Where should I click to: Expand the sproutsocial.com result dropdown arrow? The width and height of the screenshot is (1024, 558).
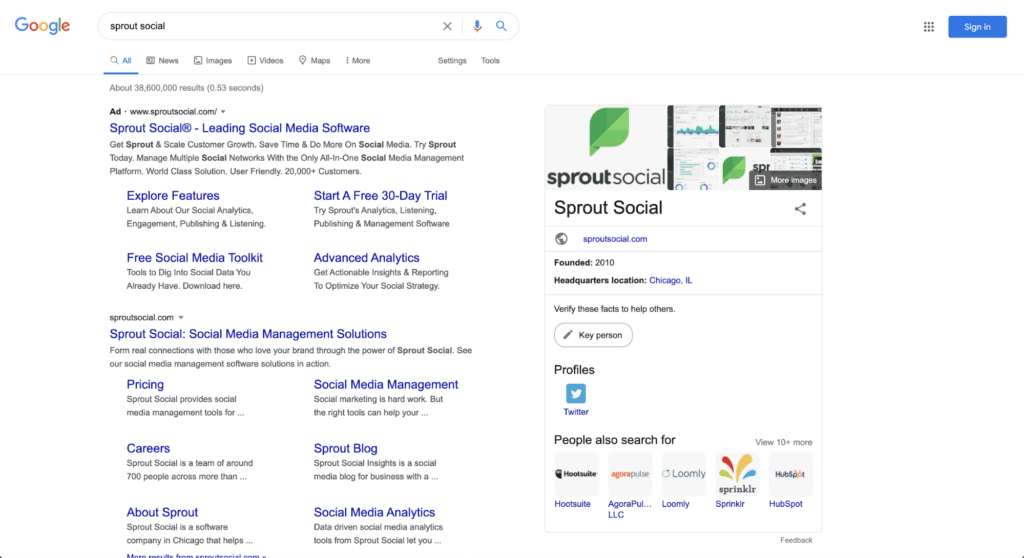181,318
